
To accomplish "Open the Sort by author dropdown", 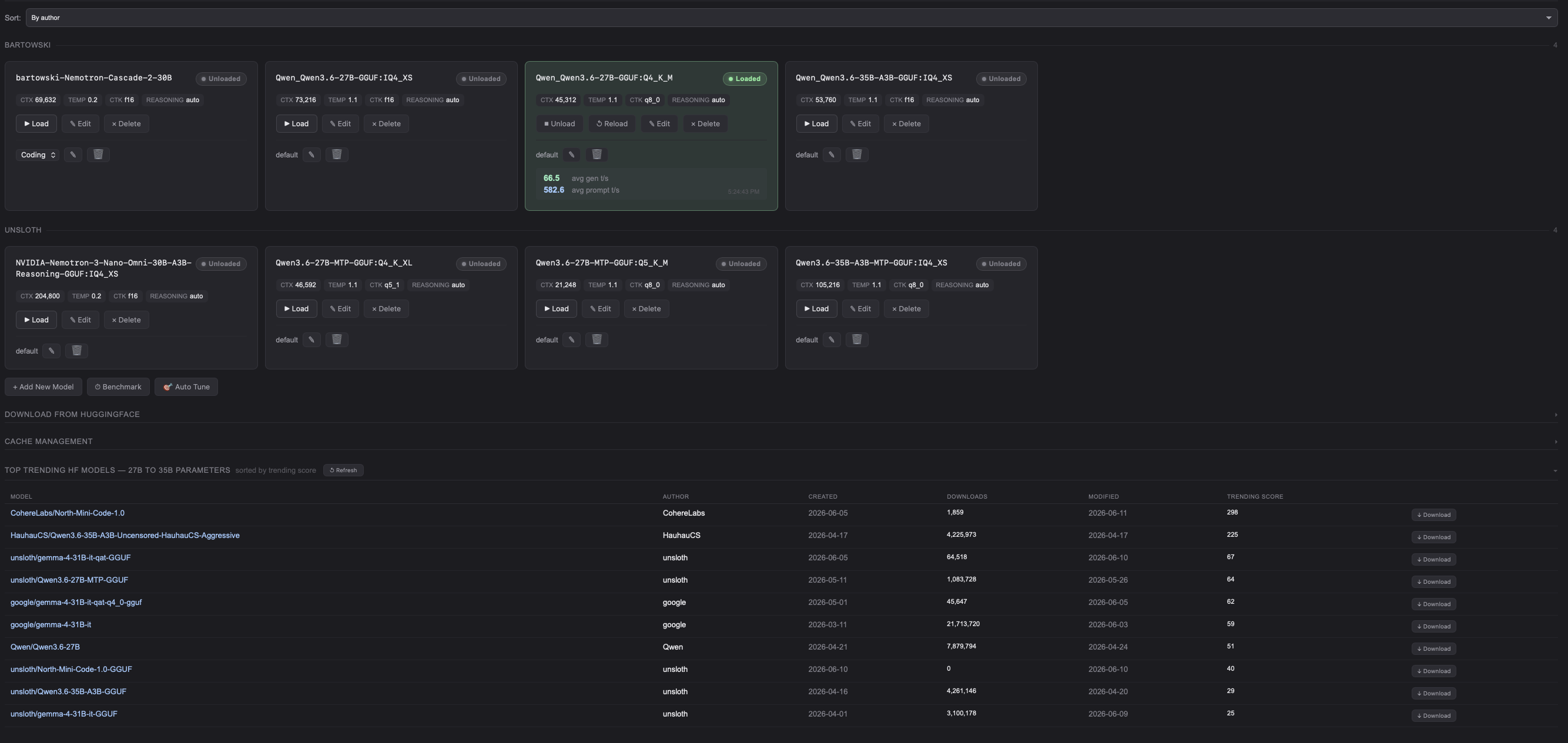I will click(791, 18).
